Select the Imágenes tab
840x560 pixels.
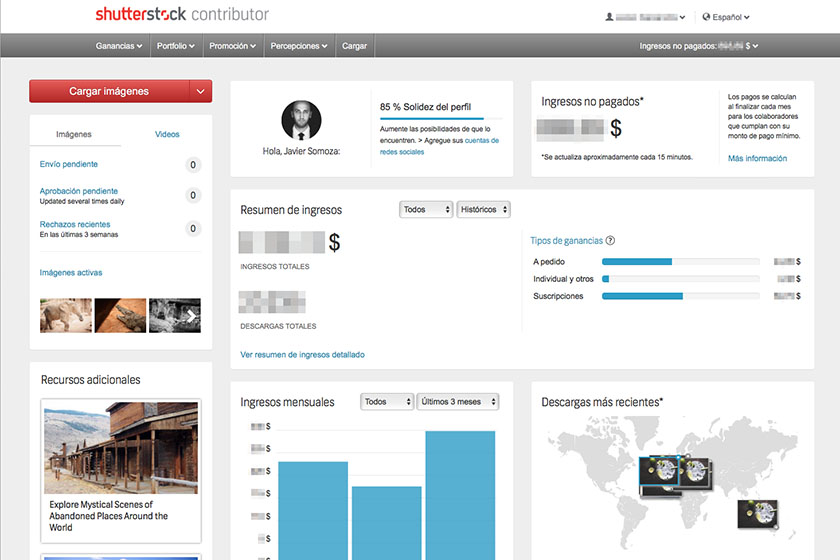74,134
